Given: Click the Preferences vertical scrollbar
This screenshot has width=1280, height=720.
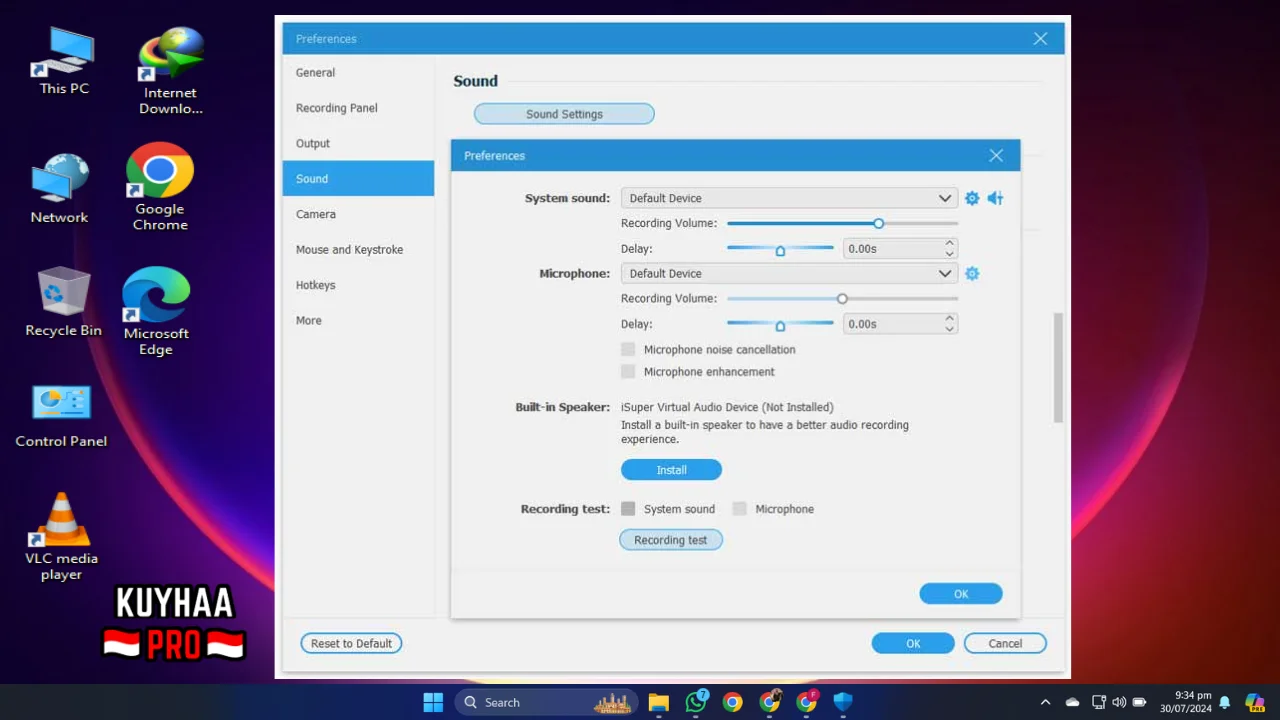Looking at the screenshot, I should [1058, 368].
